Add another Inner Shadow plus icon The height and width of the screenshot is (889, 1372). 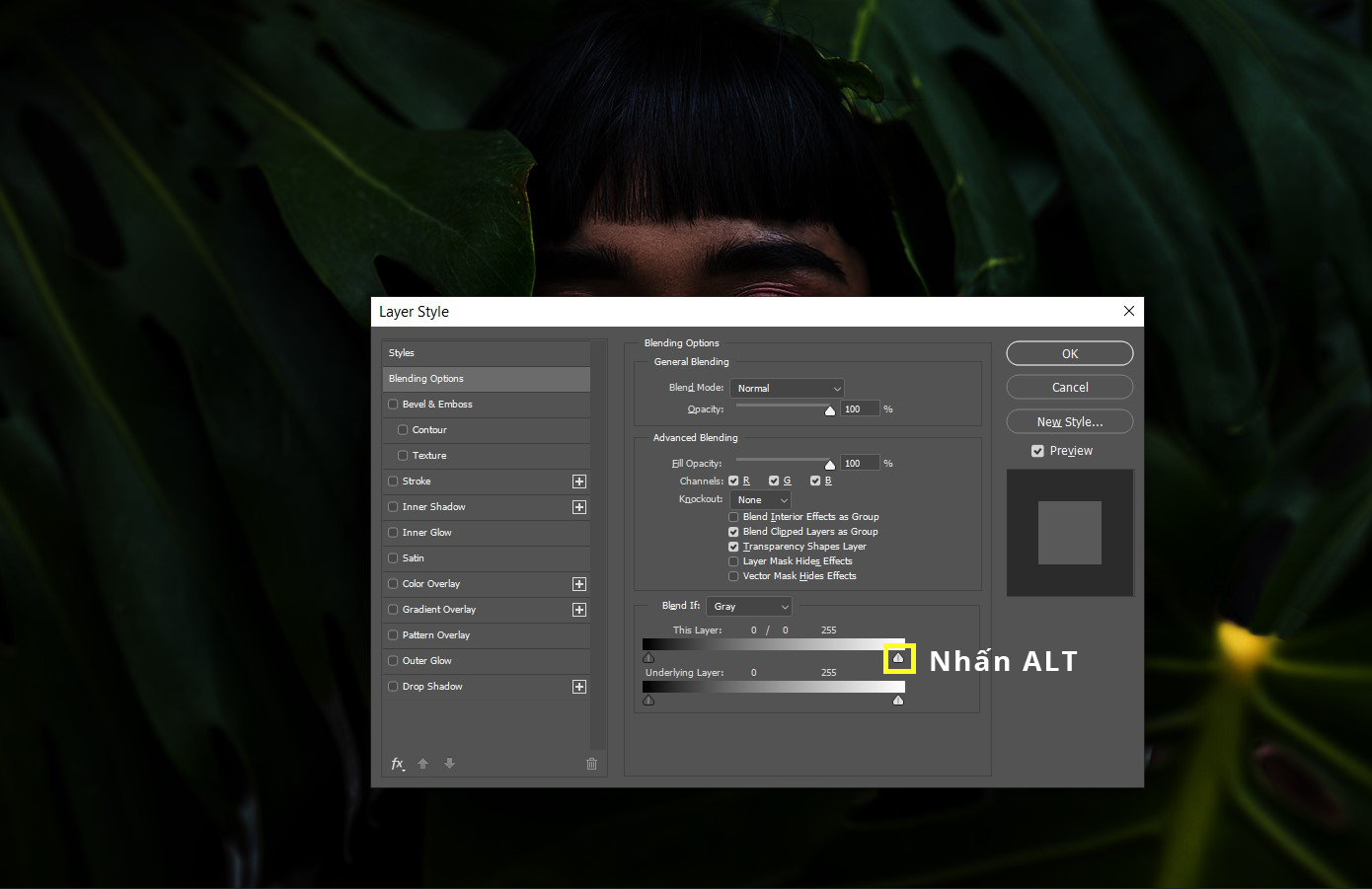[x=579, y=507]
